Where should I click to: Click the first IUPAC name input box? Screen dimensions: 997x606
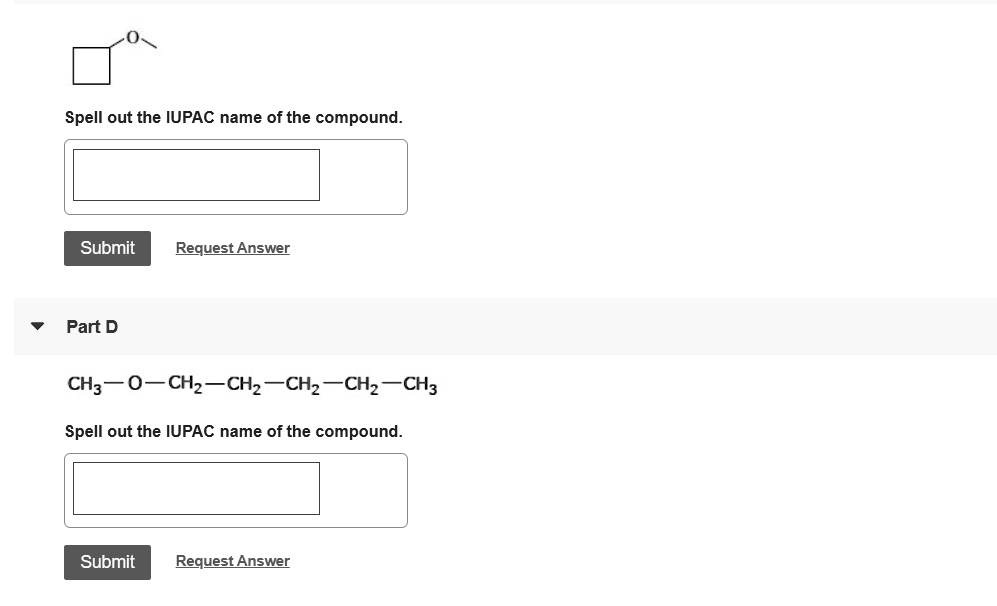click(x=195, y=174)
